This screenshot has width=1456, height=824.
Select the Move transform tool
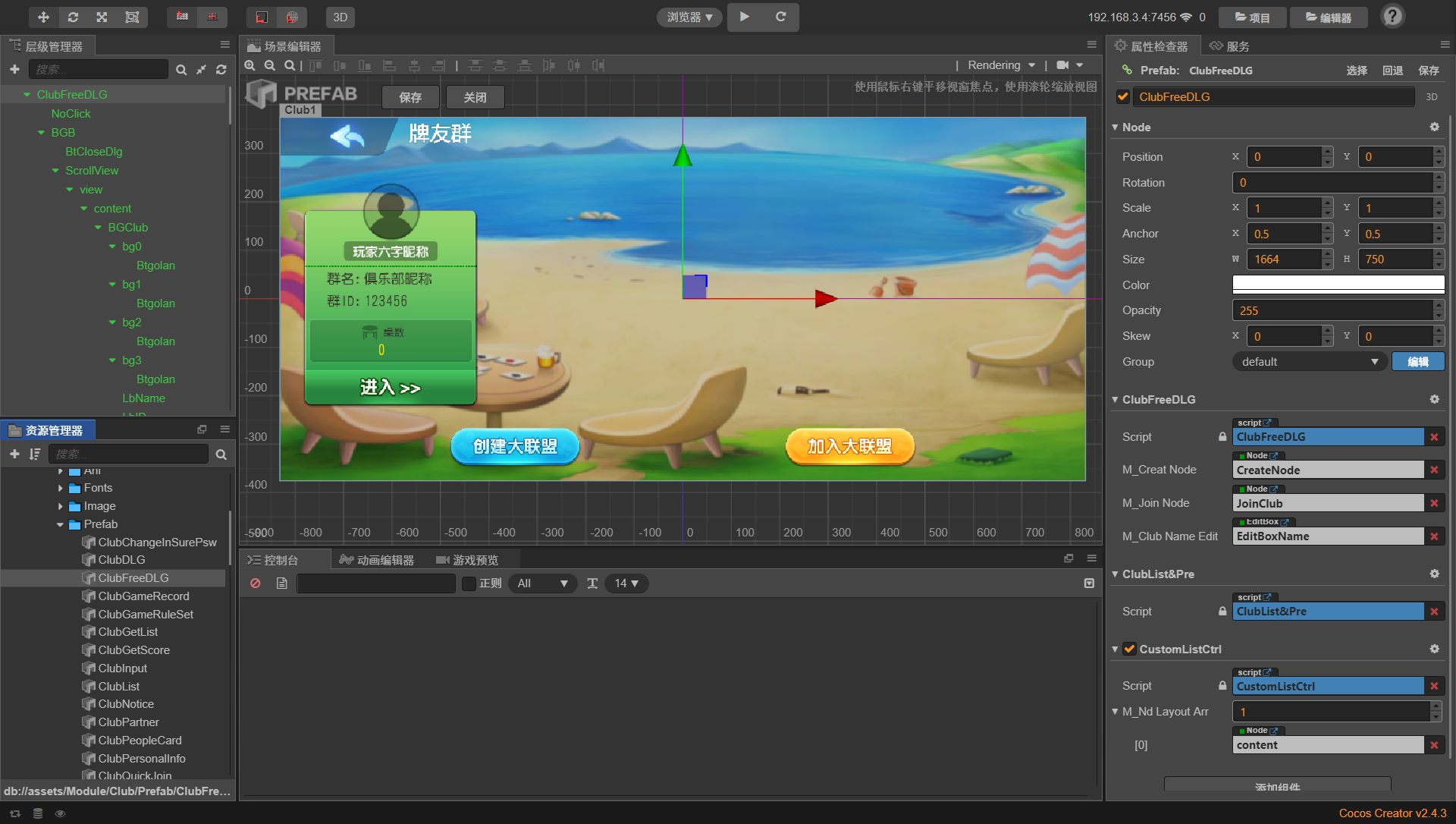point(43,17)
